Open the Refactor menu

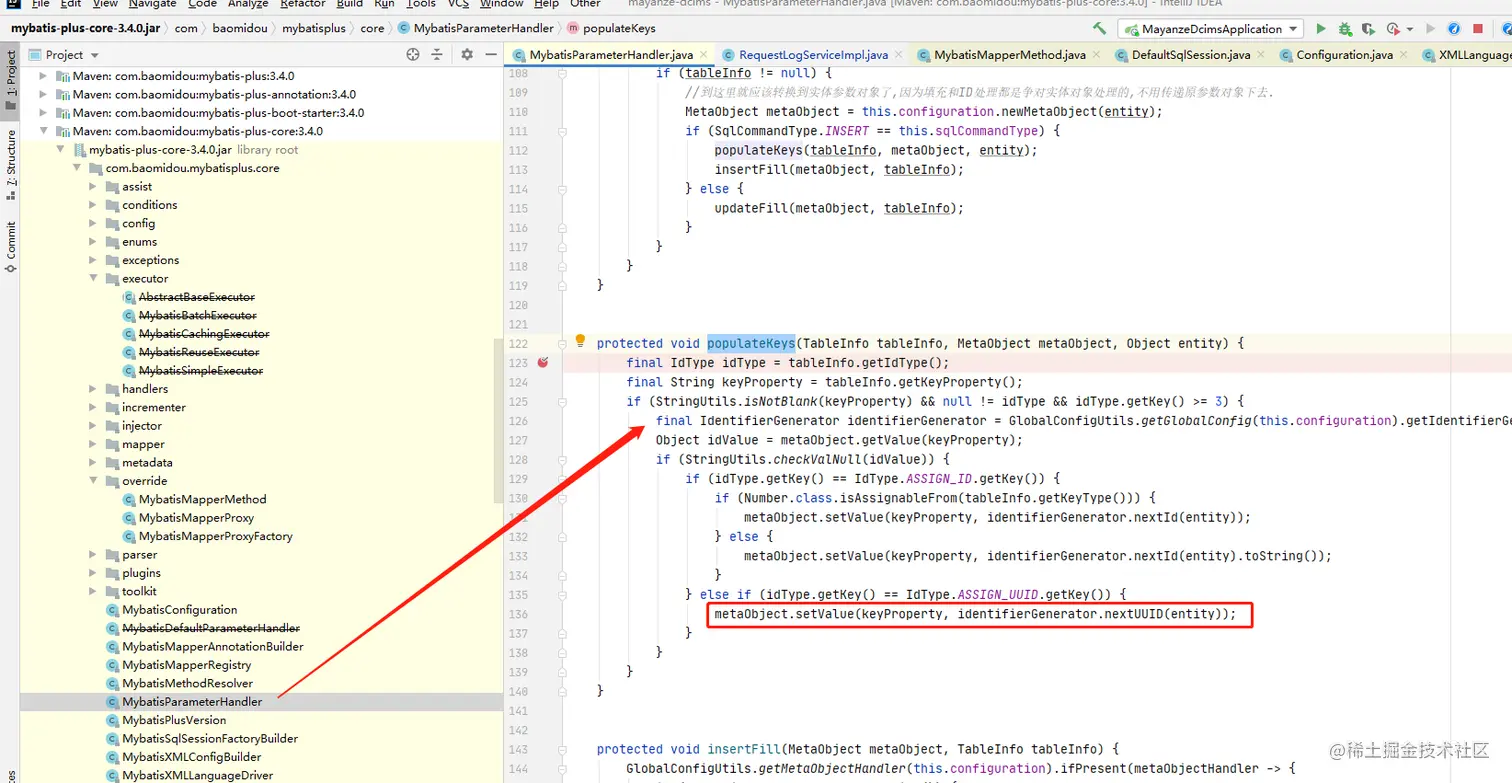302,4
